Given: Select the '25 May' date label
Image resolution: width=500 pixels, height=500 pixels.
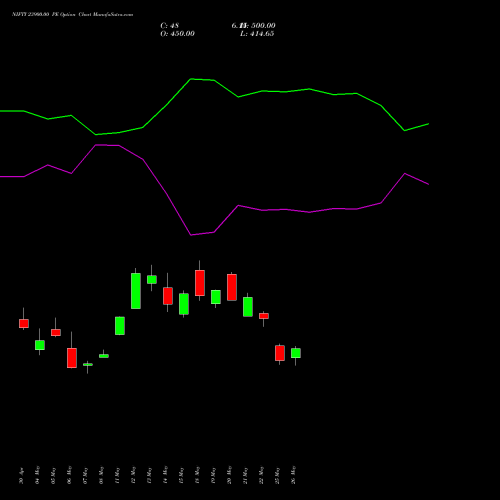Looking at the screenshot, I should (x=278, y=476).
